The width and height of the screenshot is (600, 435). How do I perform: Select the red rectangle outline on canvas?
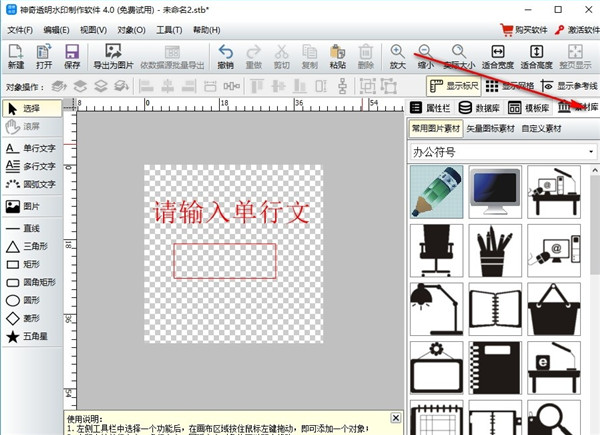[x=225, y=261]
